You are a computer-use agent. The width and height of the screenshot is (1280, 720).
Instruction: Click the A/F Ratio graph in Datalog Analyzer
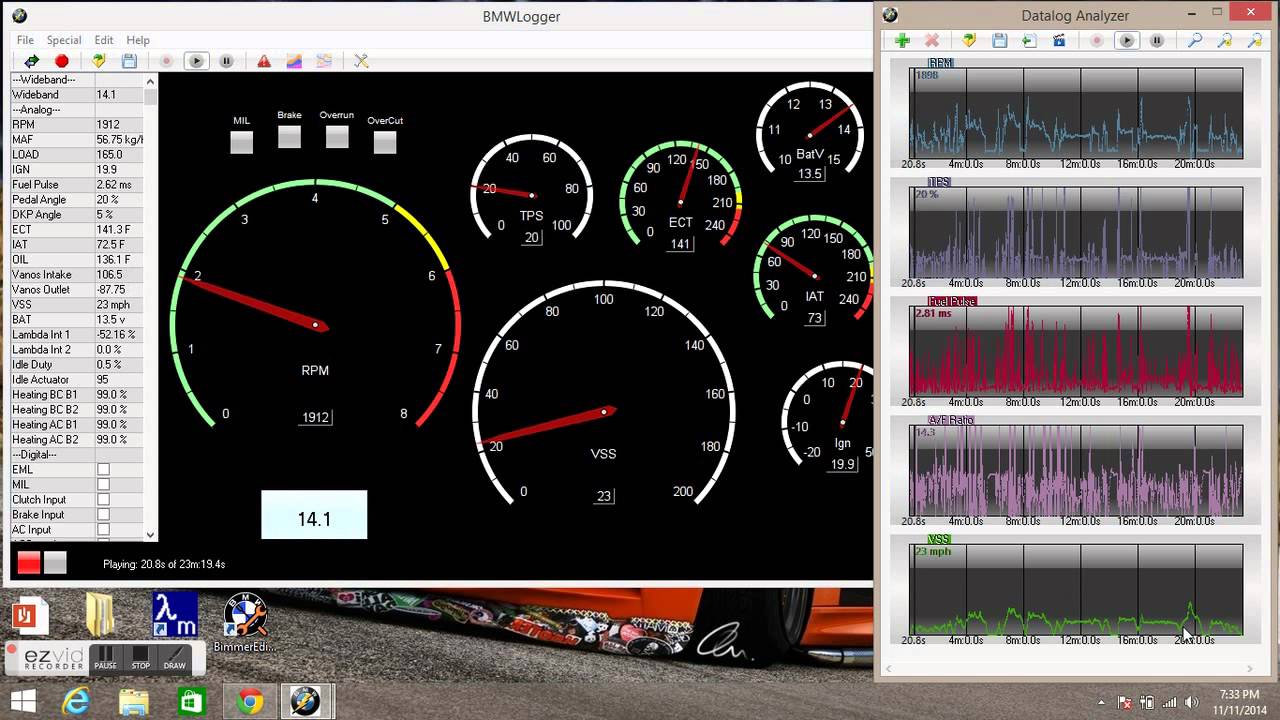coord(1076,470)
